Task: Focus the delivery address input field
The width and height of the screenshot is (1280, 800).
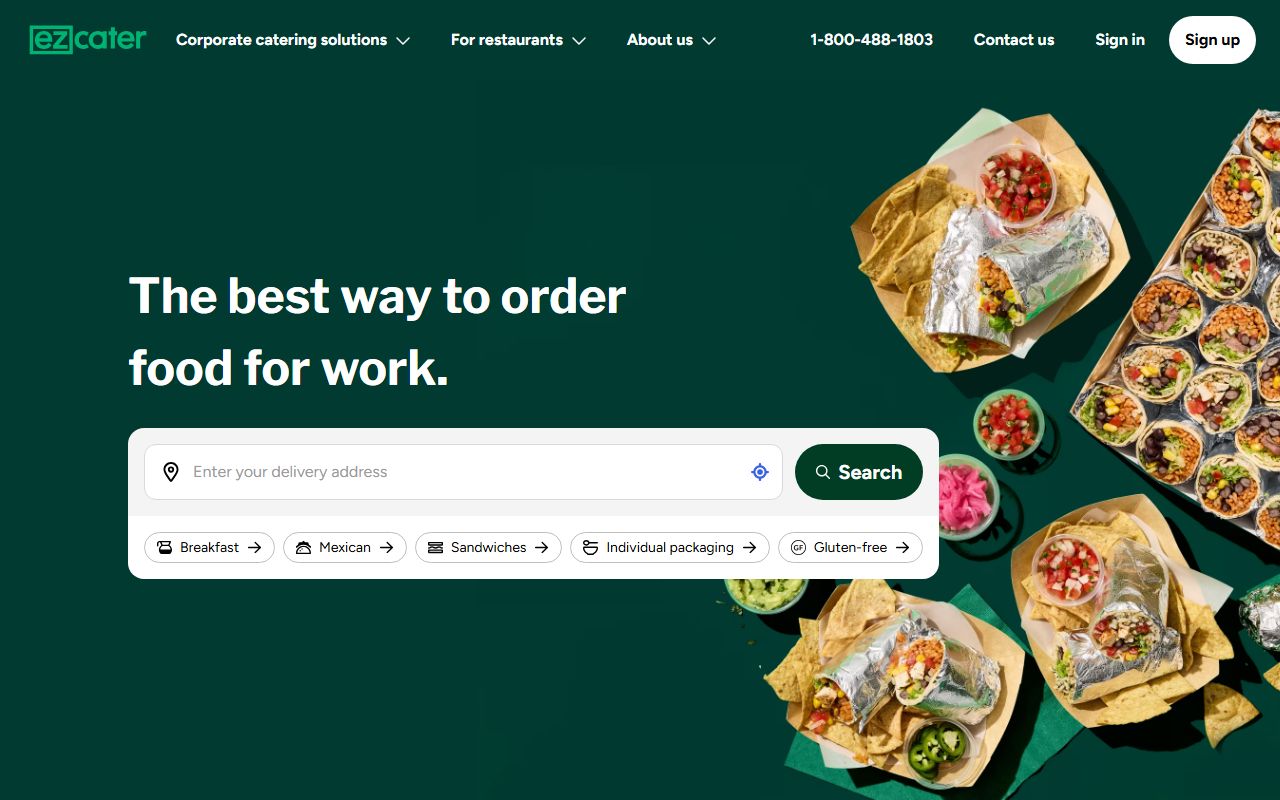Action: pos(463,472)
